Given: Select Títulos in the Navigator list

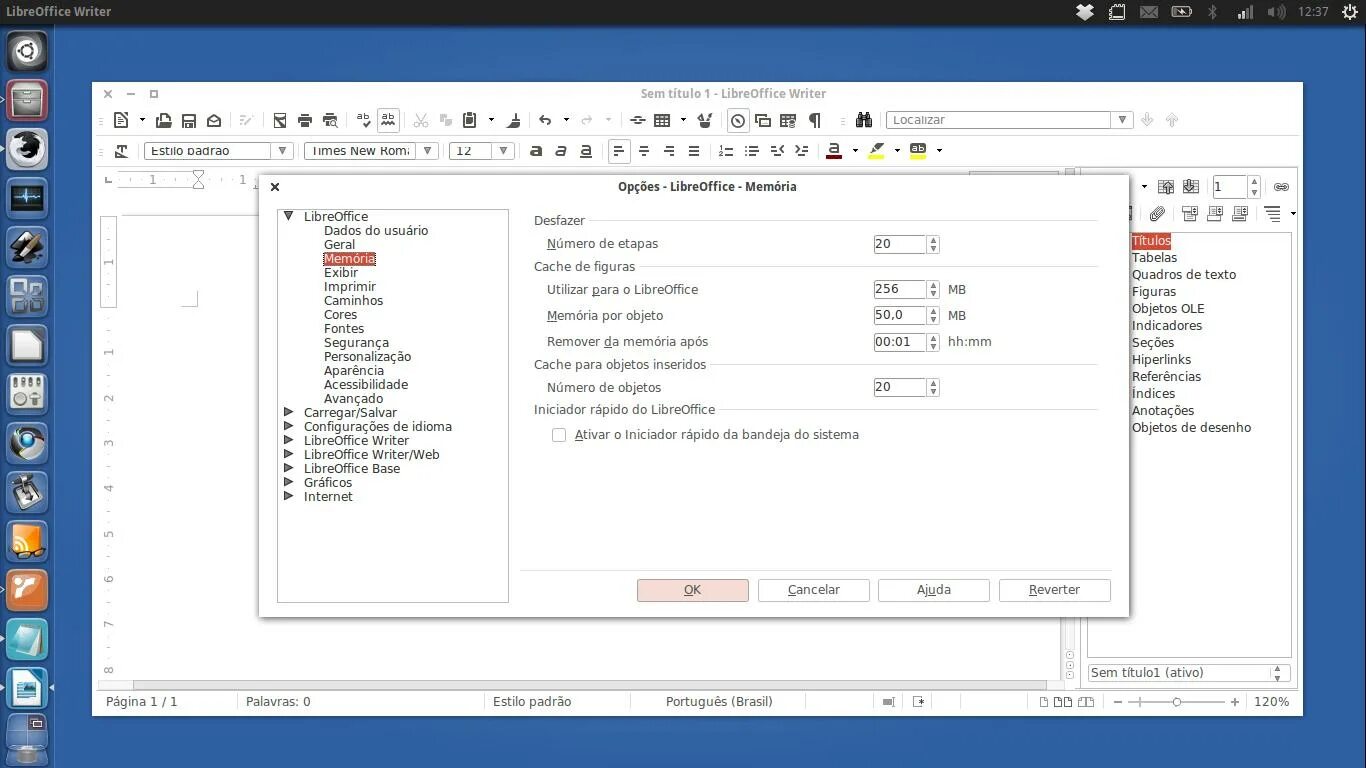Looking at the screenshot, I should 1151,241.
